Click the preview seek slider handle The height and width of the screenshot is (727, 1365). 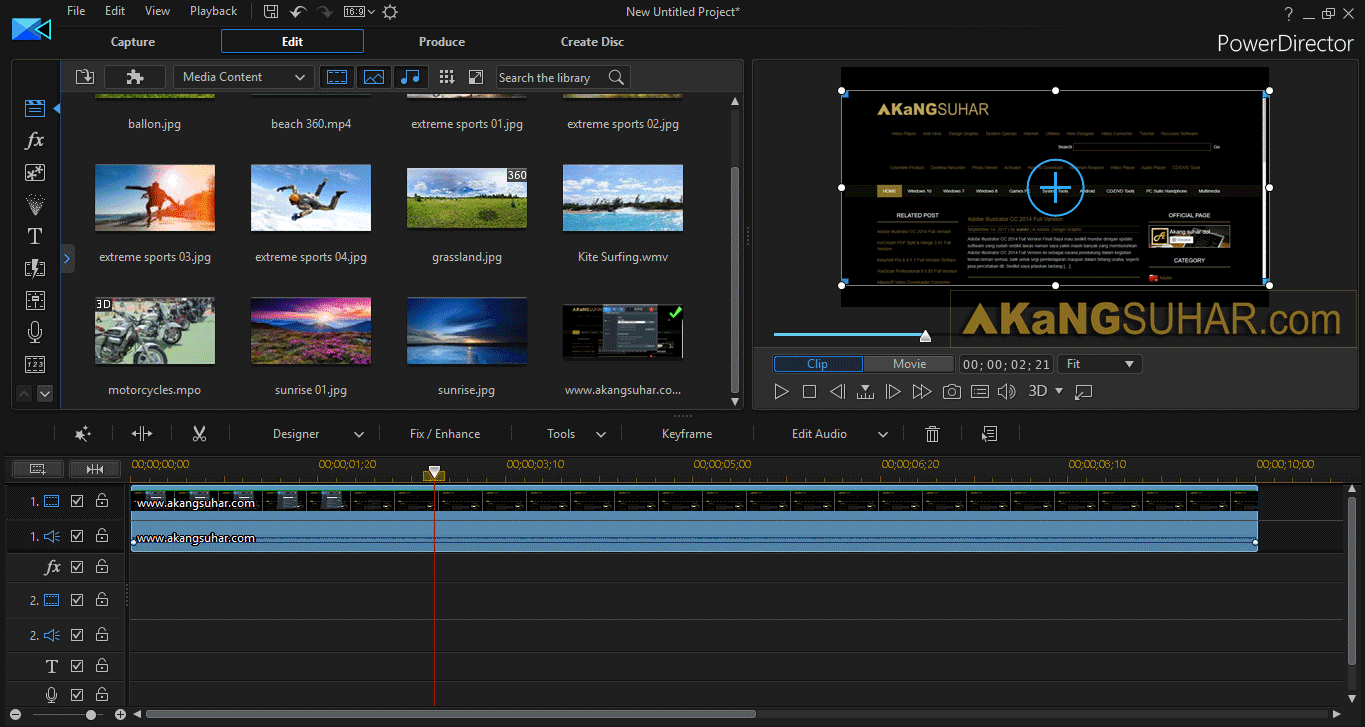(925, 336)
